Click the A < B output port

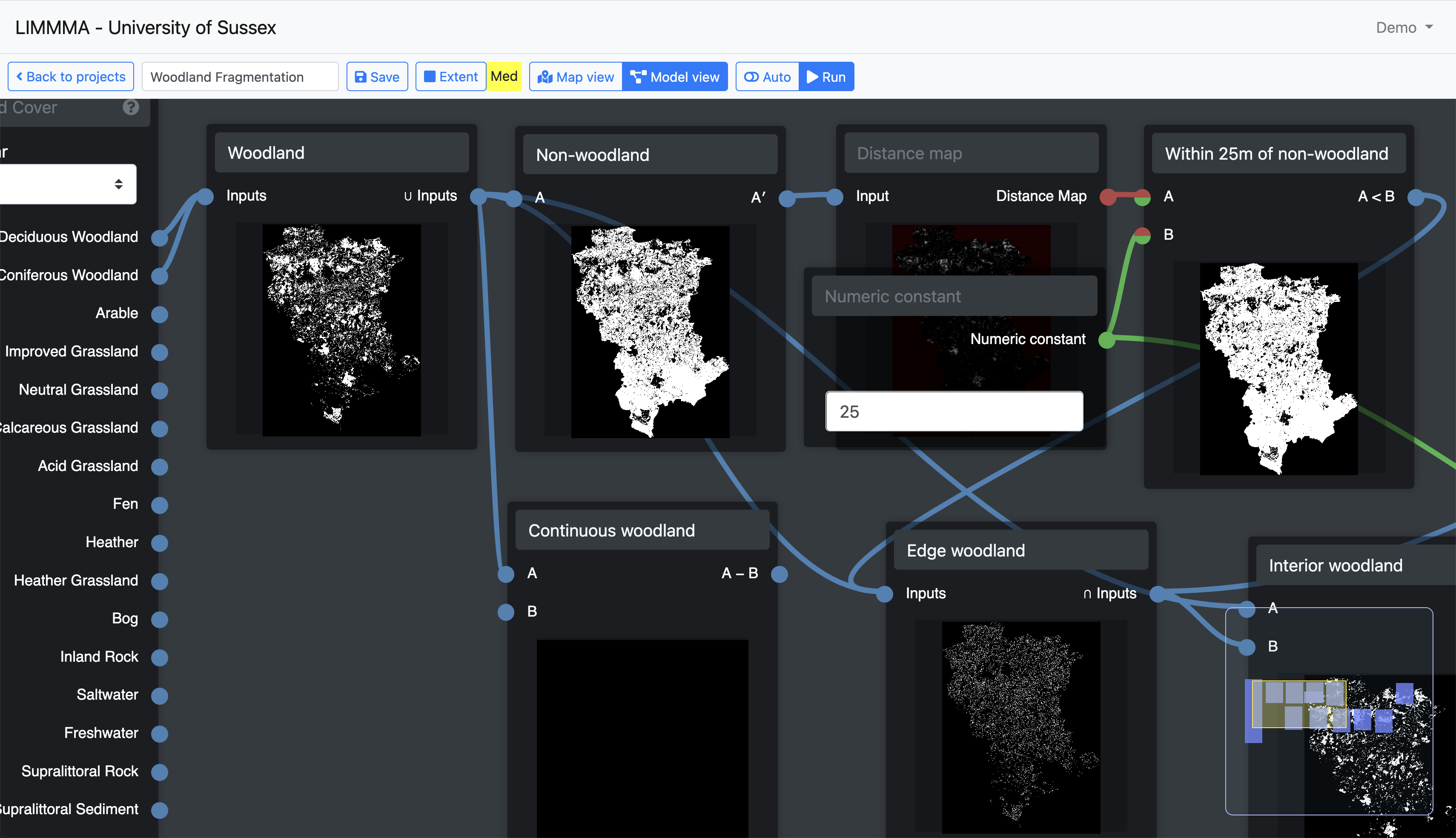(x=1416, y=198)
